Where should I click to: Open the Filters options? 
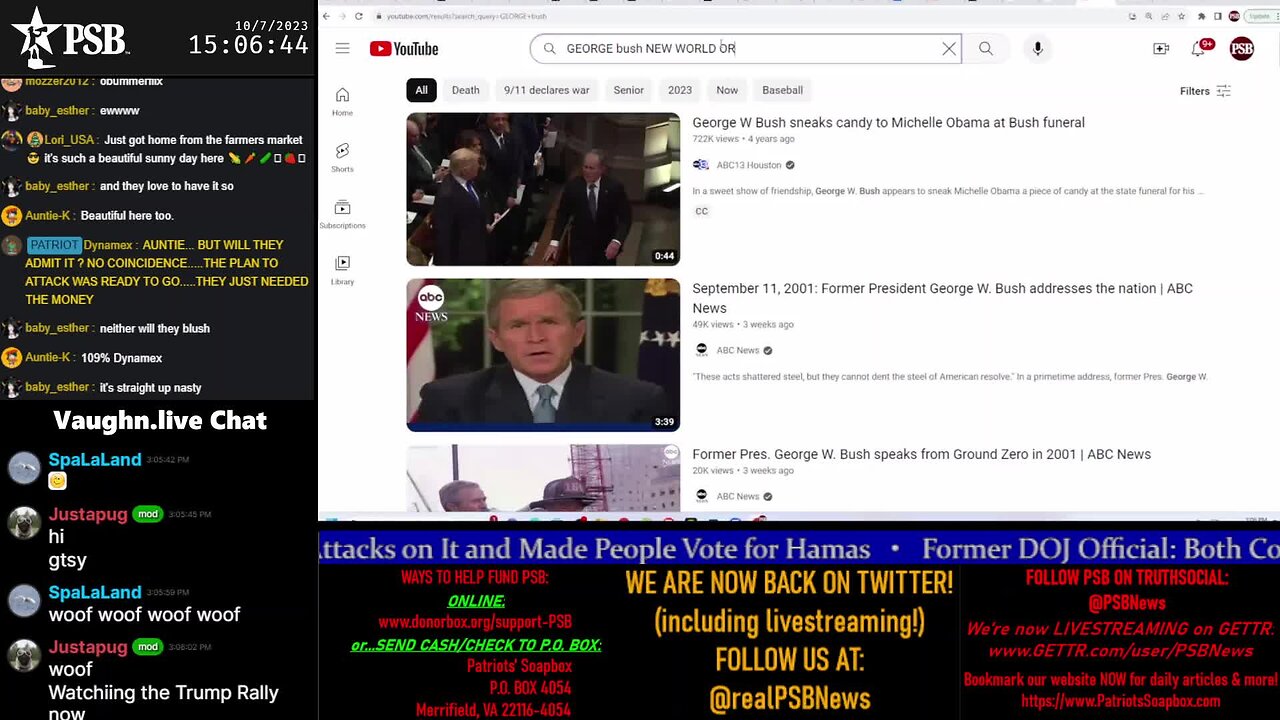pyautogui.click(x=1205, y=91)
